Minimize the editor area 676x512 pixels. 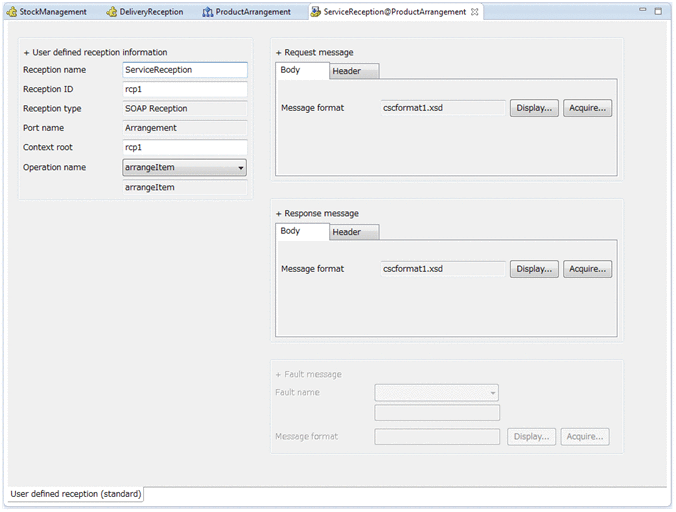click(643, 11)
